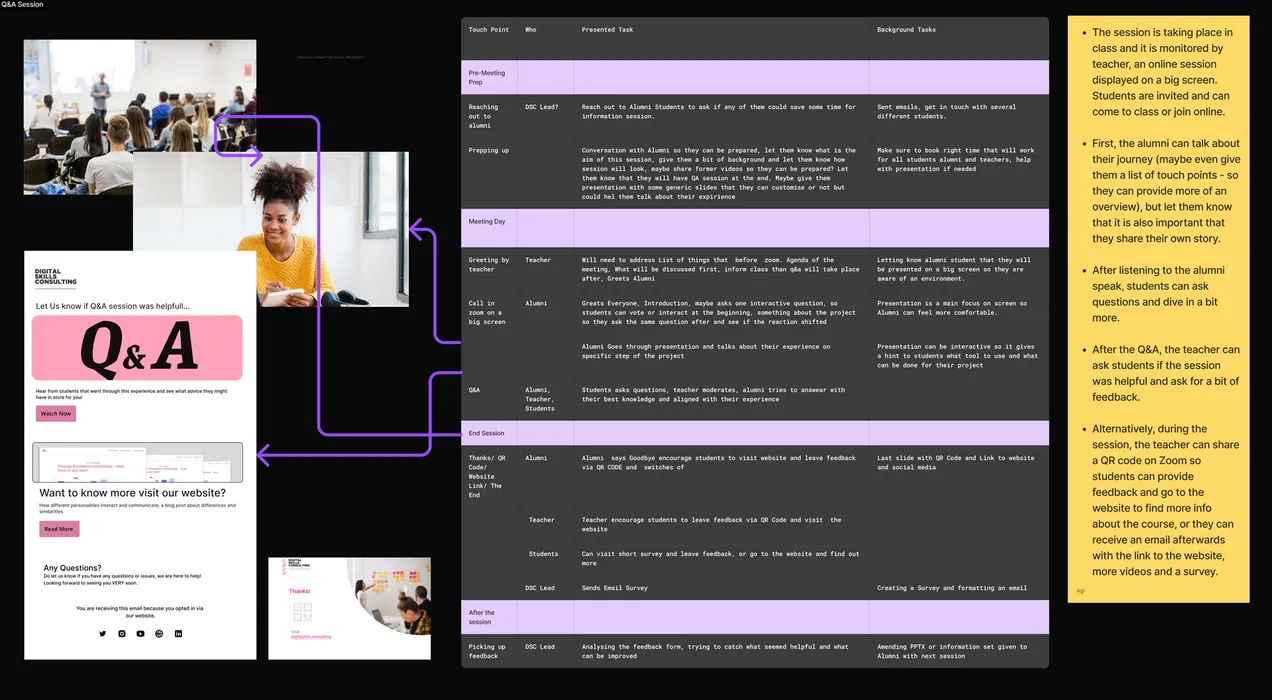Screen dimensions: 1272x700
Task: Select the purple arrowhead pointing at website preview
Action: (264, 456)
